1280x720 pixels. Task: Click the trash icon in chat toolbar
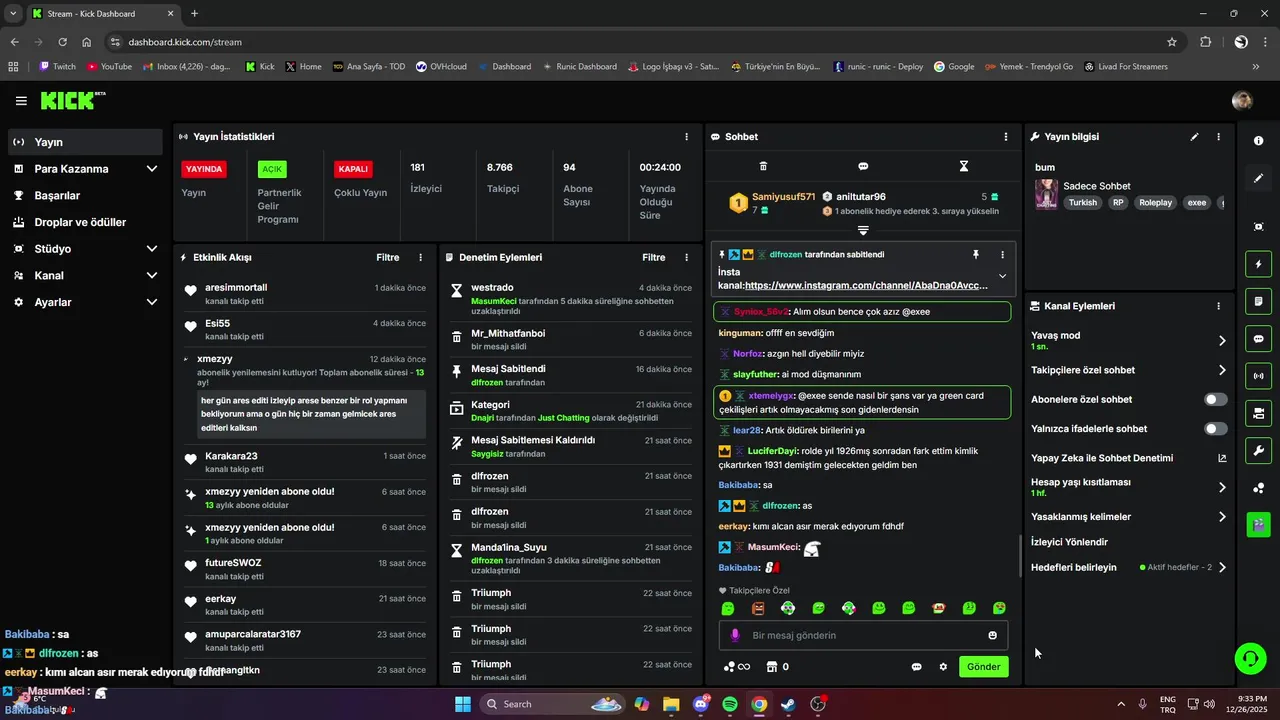(x=763, y=166)
